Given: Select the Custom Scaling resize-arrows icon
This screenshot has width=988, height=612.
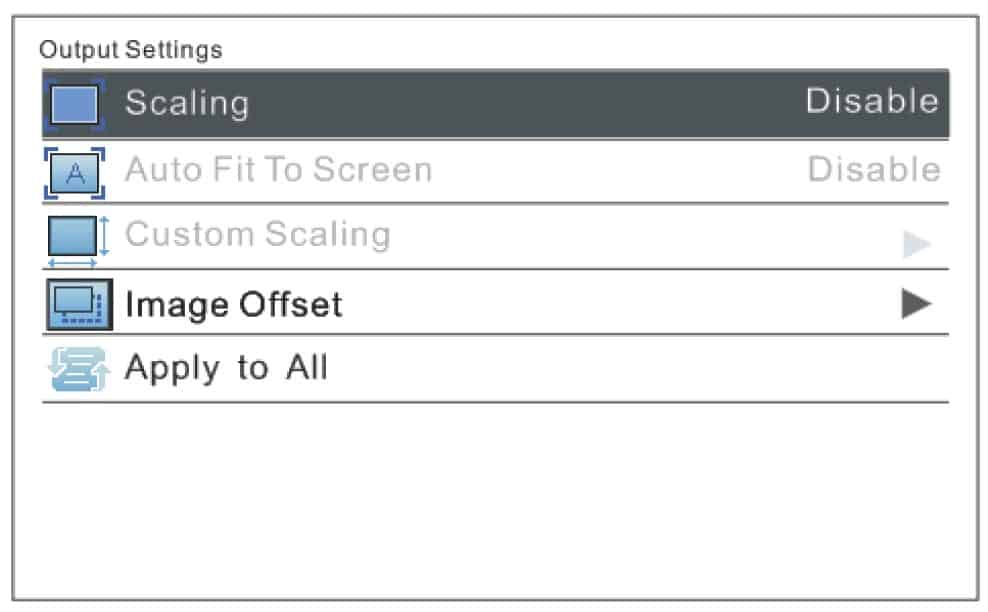Looking at the screenshot, I should pos(78,241).
